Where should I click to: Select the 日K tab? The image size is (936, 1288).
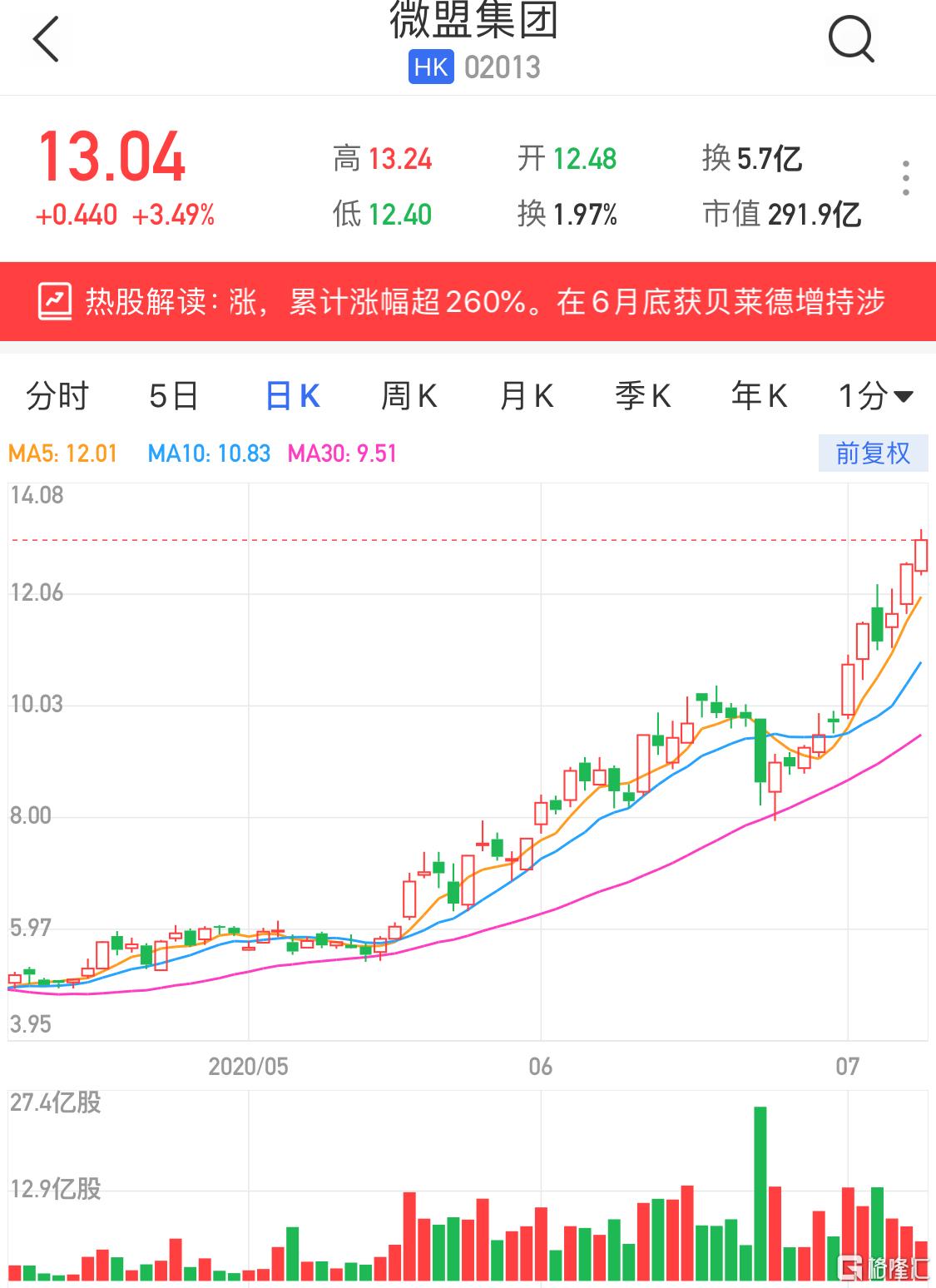[x=293, y=396]
